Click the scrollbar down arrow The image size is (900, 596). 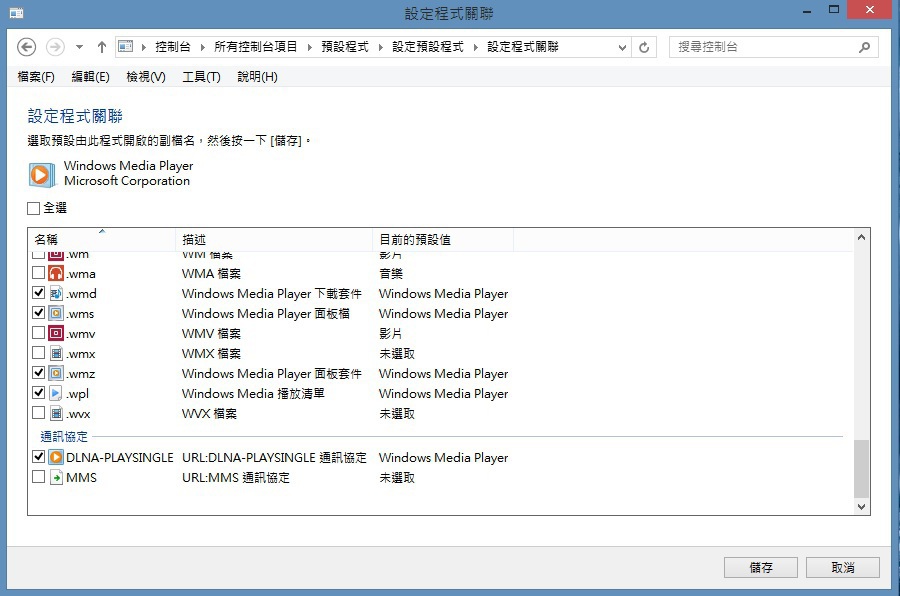(861, 506)
